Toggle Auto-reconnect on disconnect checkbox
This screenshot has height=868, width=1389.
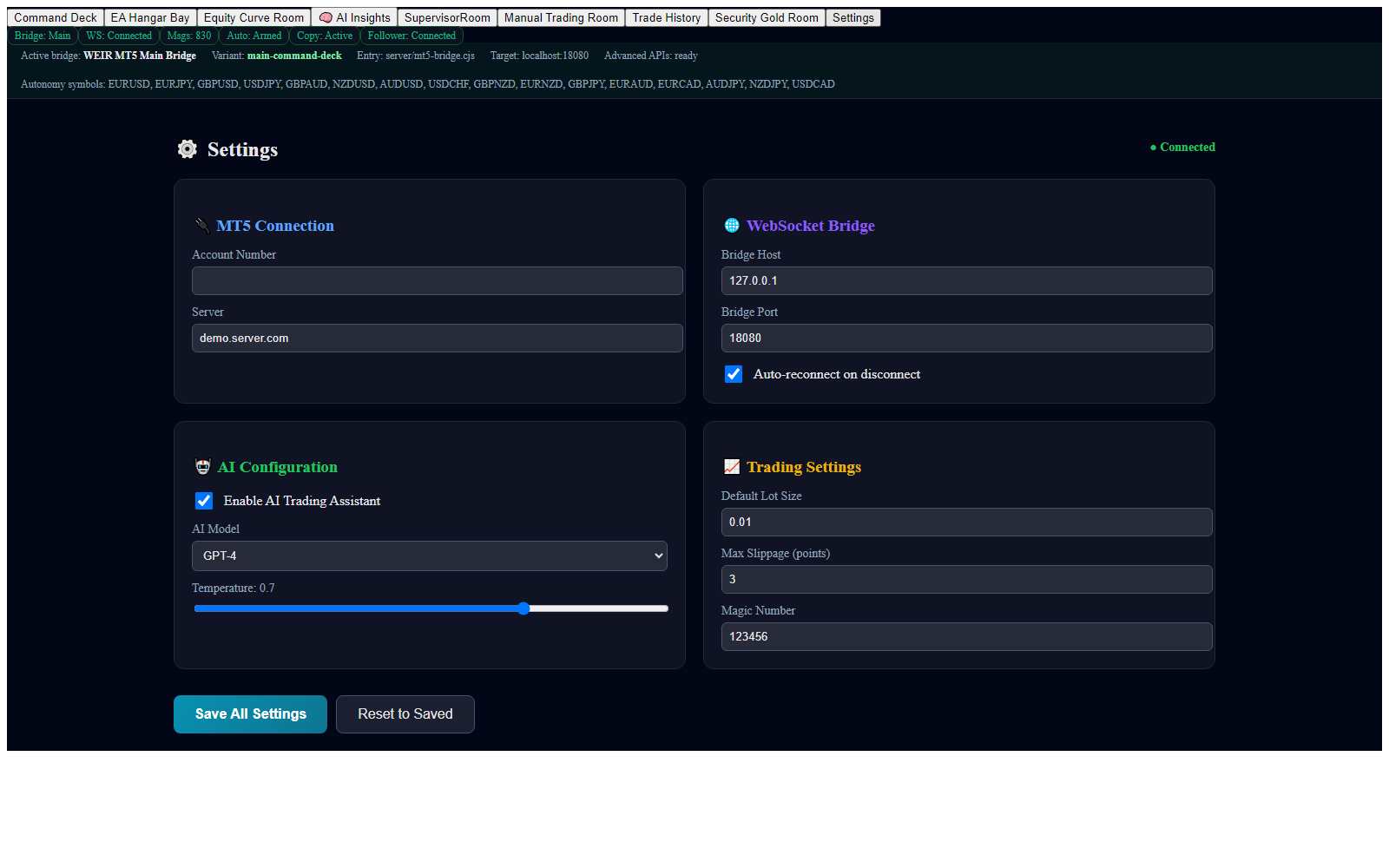pyautogui.click(x=734, y=374)
